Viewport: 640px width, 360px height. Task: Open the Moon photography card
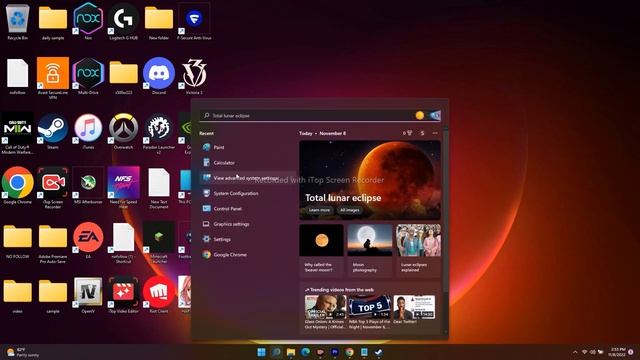click(370, 250)
